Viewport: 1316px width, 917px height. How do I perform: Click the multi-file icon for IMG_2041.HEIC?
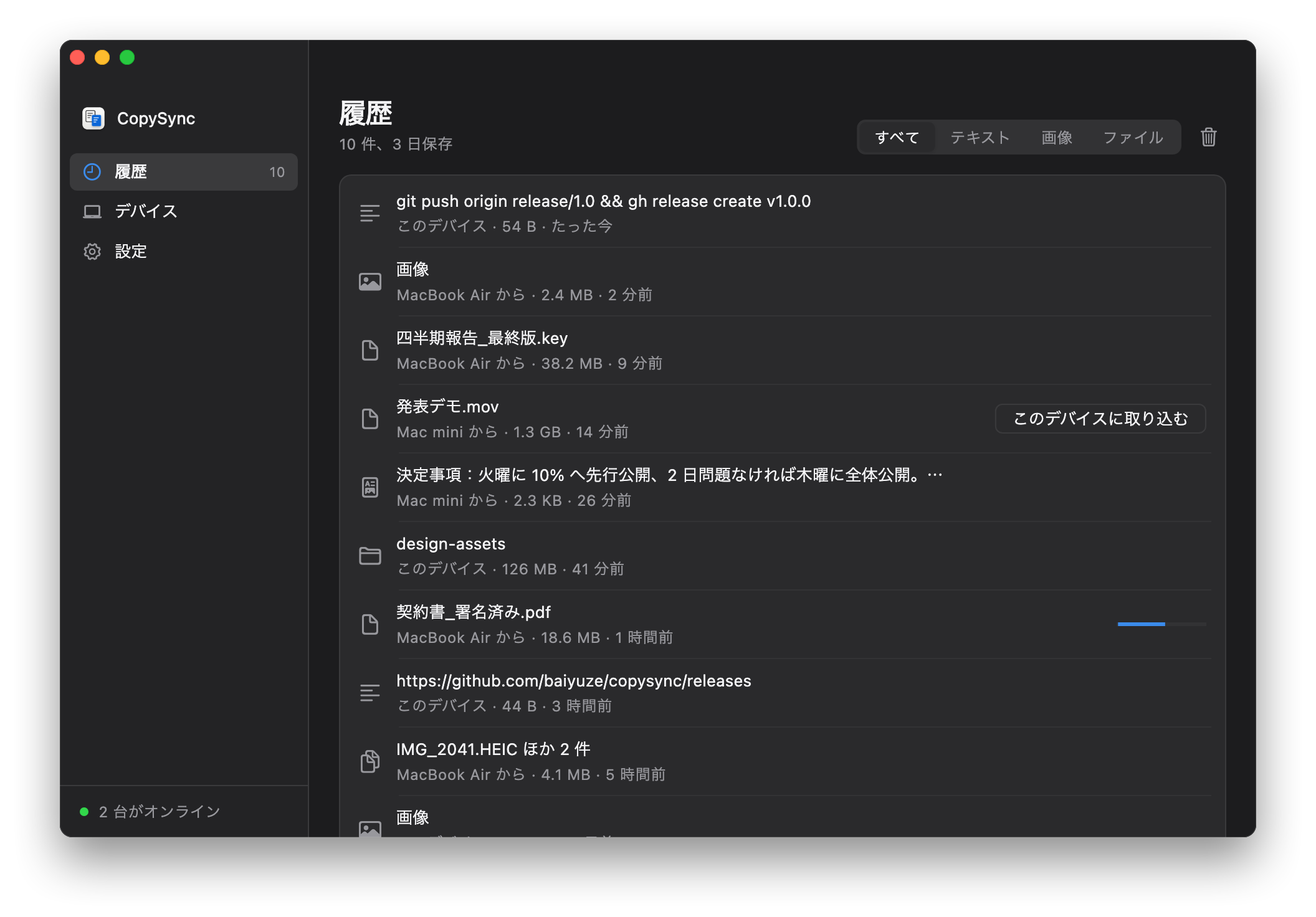370,761
